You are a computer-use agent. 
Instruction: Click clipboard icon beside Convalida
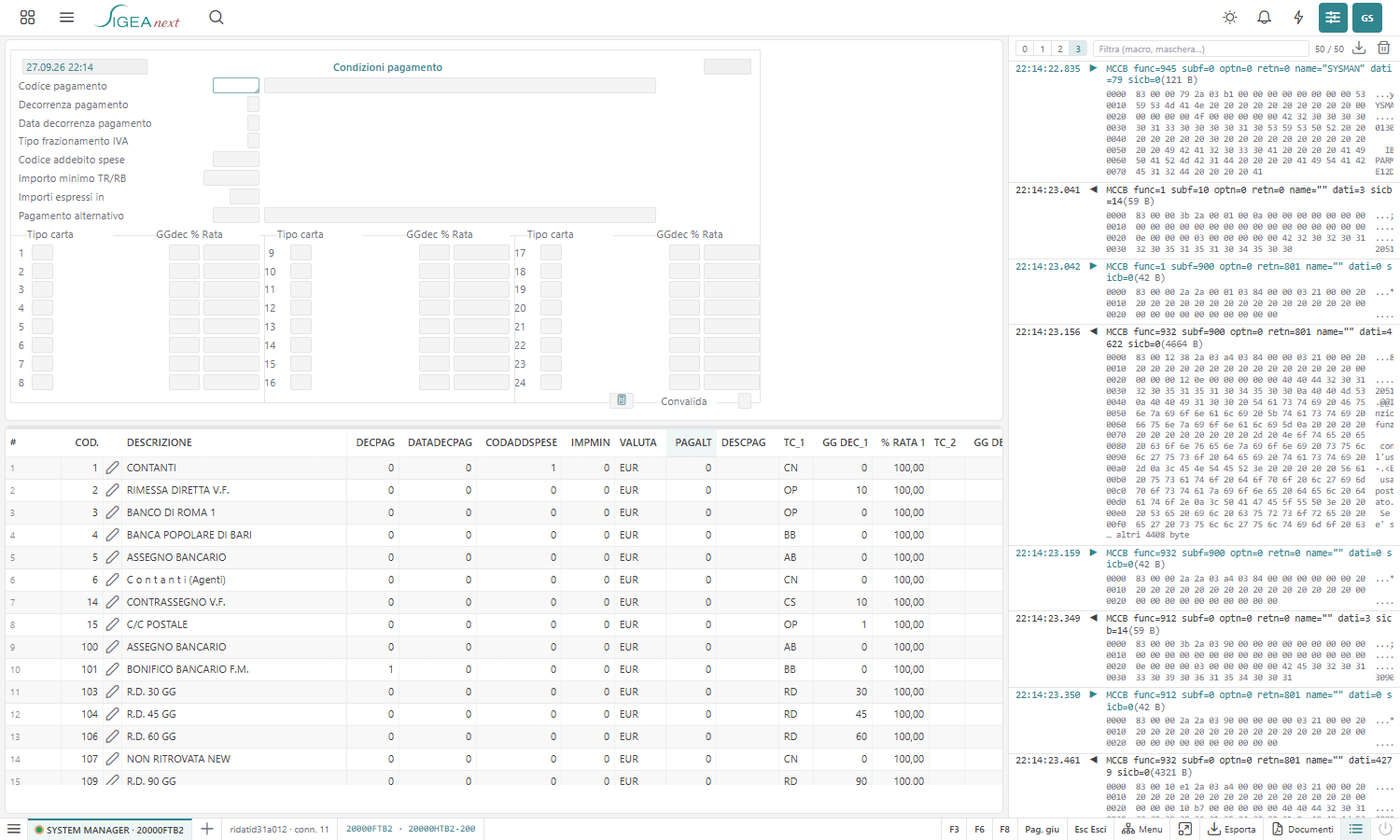click(x=622, y=400)
